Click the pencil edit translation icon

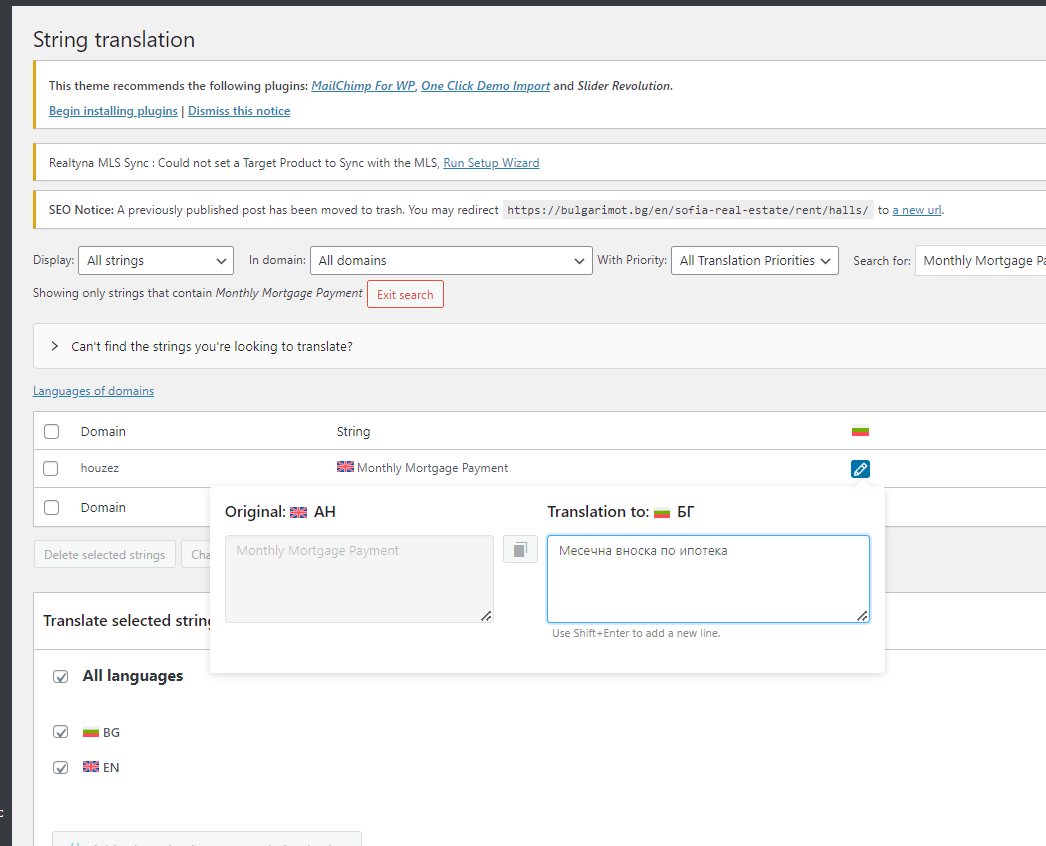[860, 468]
